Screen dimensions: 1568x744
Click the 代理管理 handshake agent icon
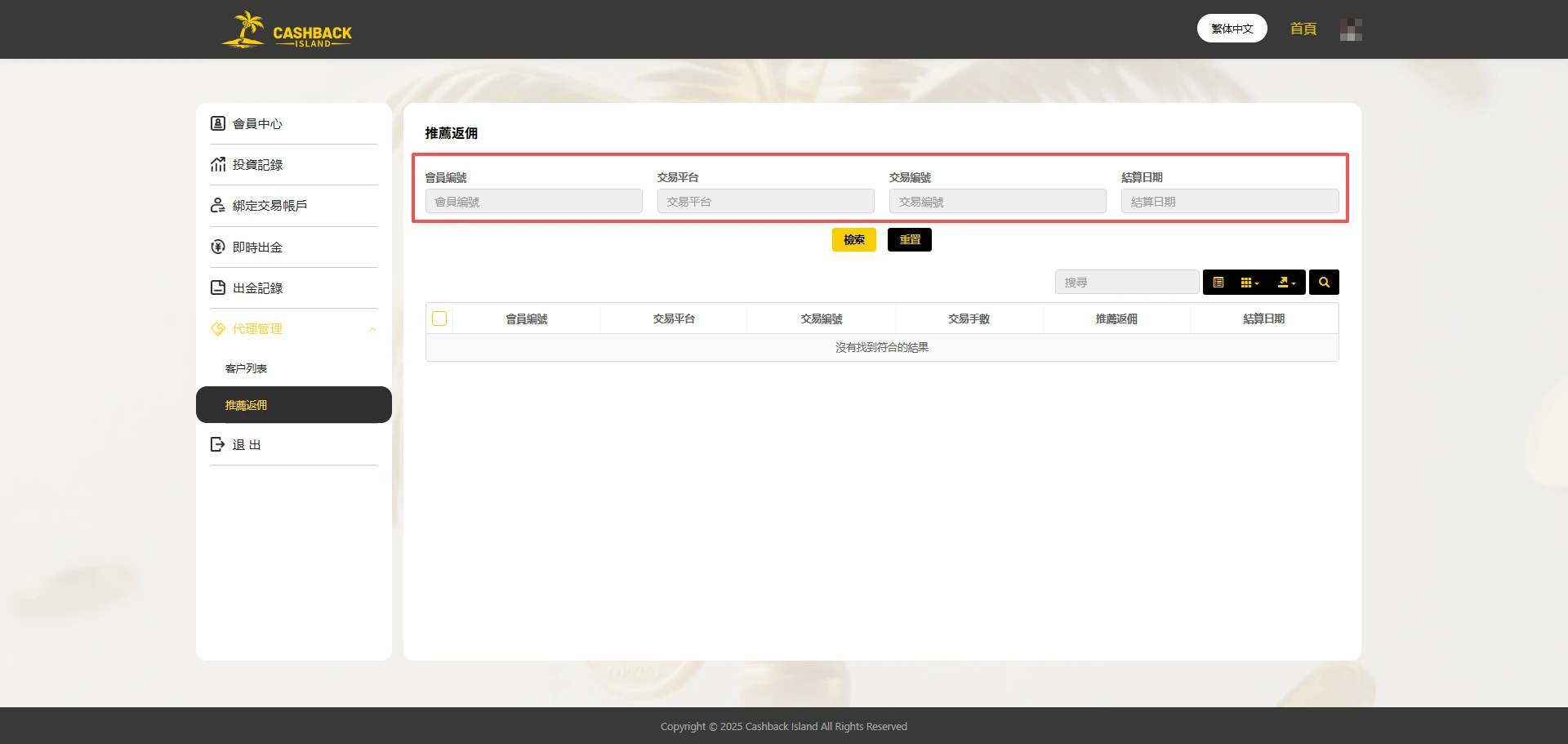coord(217,329)
